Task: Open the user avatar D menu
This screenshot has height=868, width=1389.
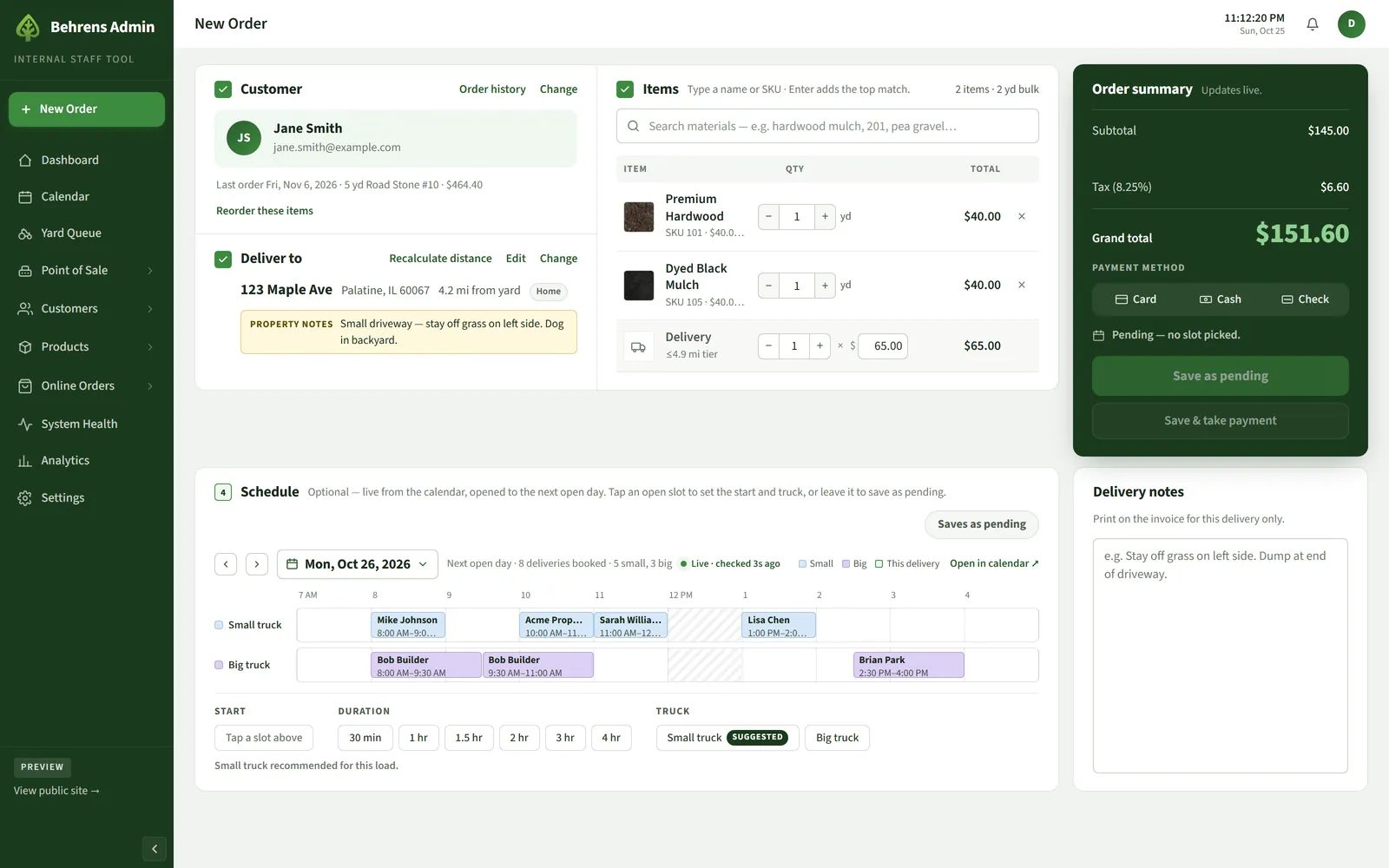Action: point(1351,24)
